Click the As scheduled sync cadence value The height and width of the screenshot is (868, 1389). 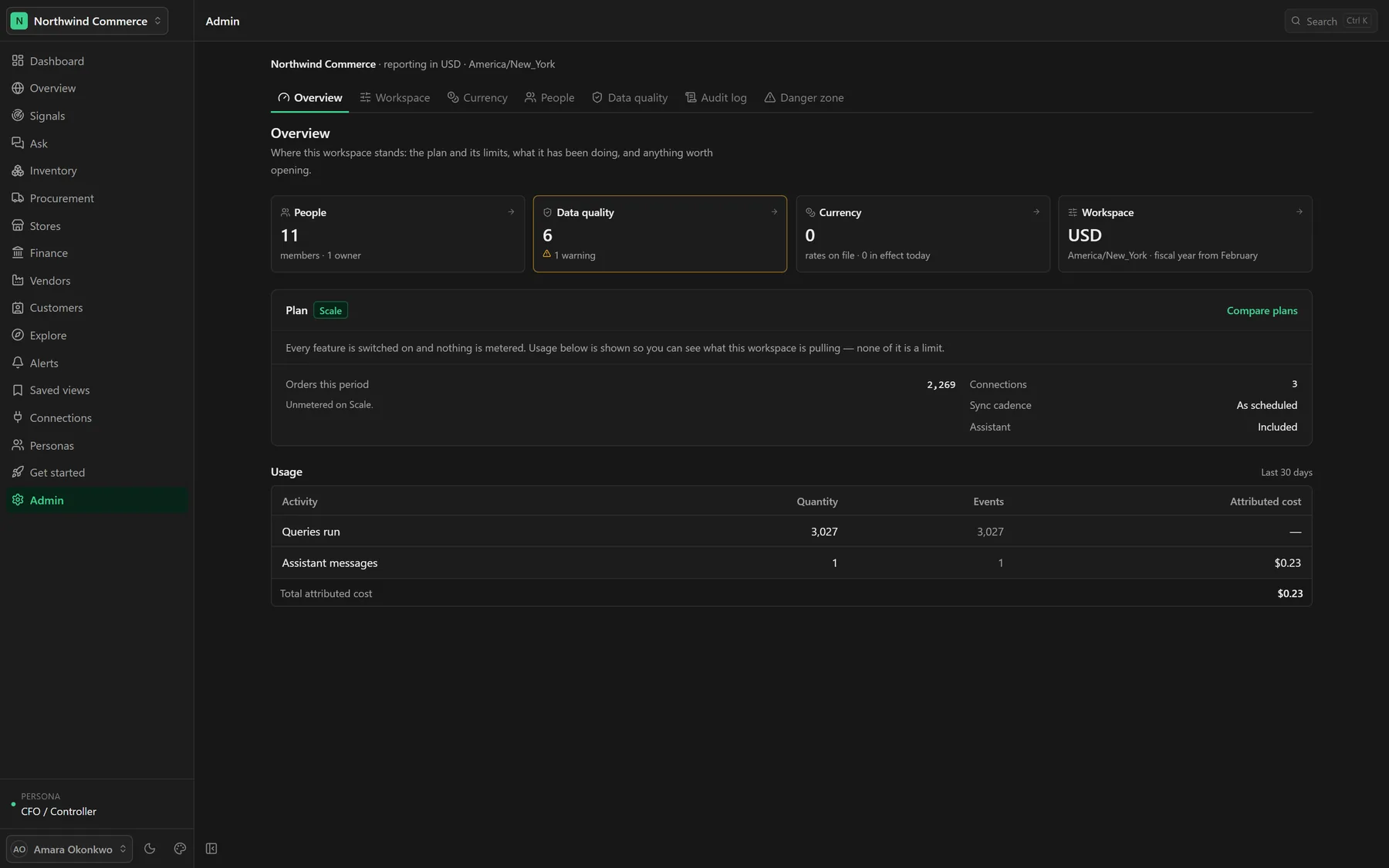coord(1266,405)
